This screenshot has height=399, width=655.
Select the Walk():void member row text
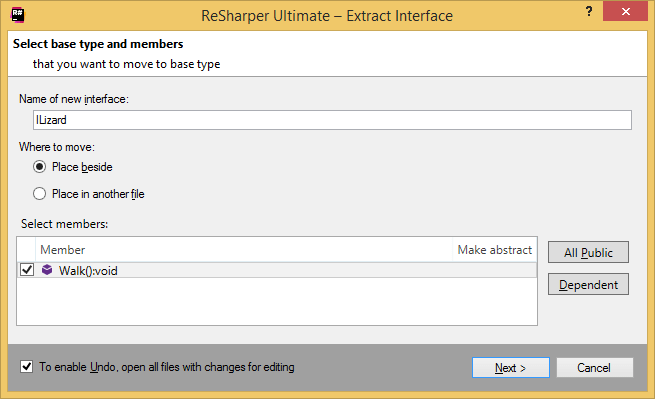(88, 271)
